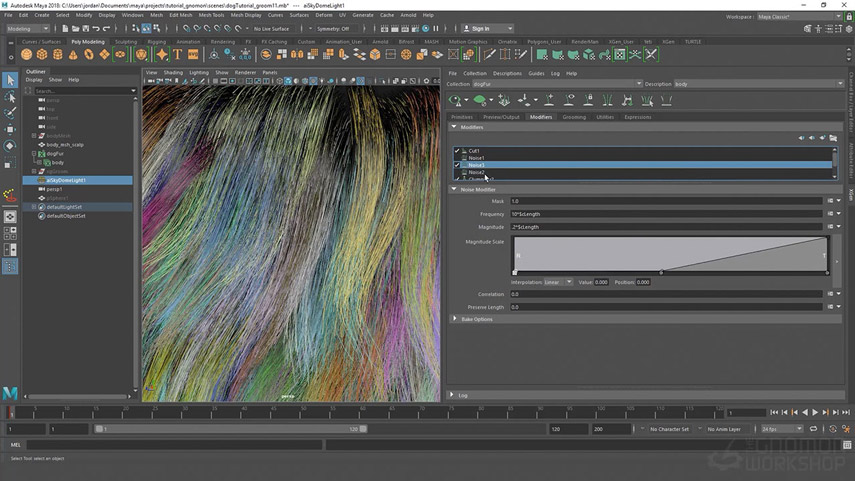
Task: Create a polygon cylinder from shelf
Action: pyautogui.click(x=57, y=55)
